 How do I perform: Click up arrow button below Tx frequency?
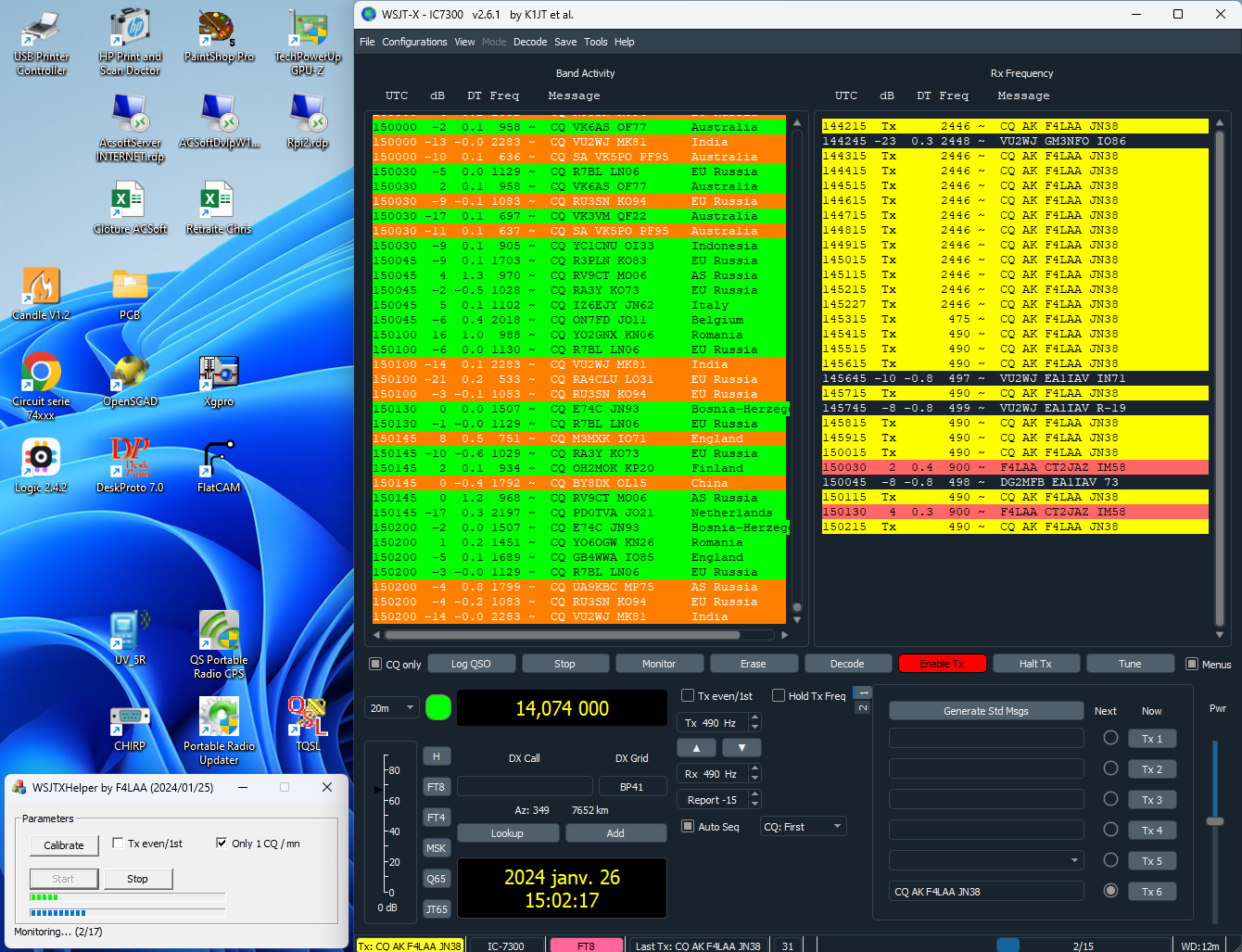[x=697, y=747]
